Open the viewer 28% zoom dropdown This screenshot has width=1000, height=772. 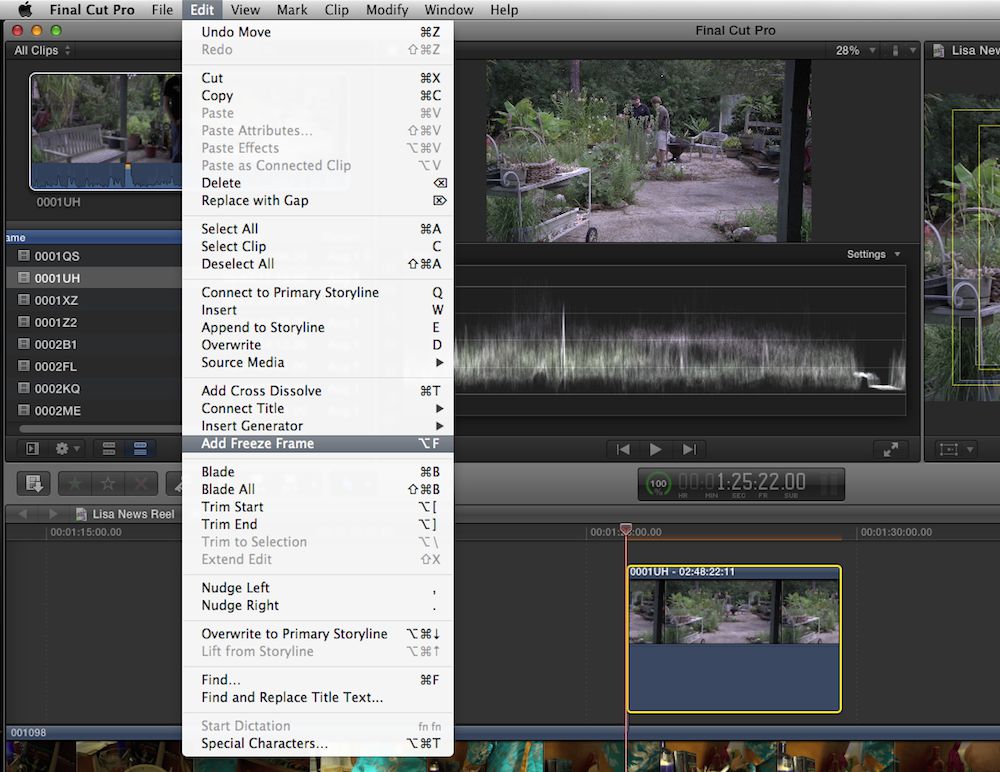[x=853, y=50]
